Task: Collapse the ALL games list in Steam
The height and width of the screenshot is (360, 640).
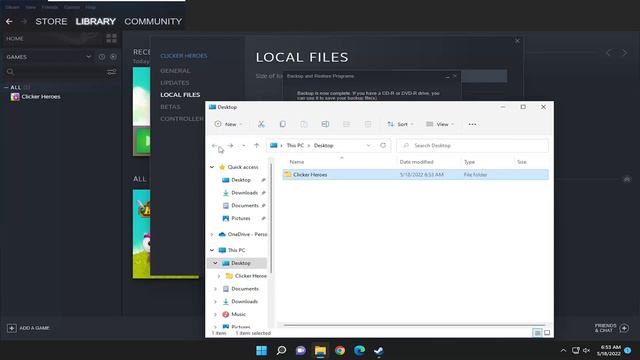Action: point(6,87)
